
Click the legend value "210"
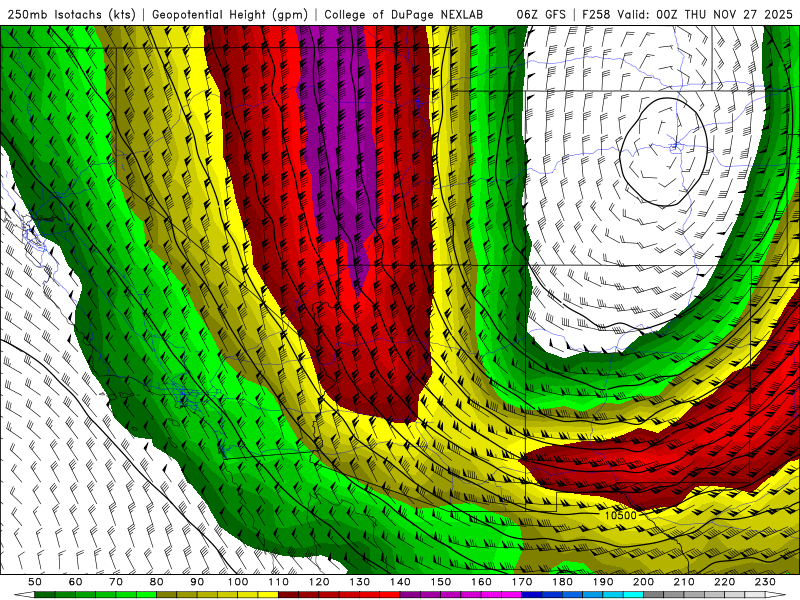click(x=684, y=582)
